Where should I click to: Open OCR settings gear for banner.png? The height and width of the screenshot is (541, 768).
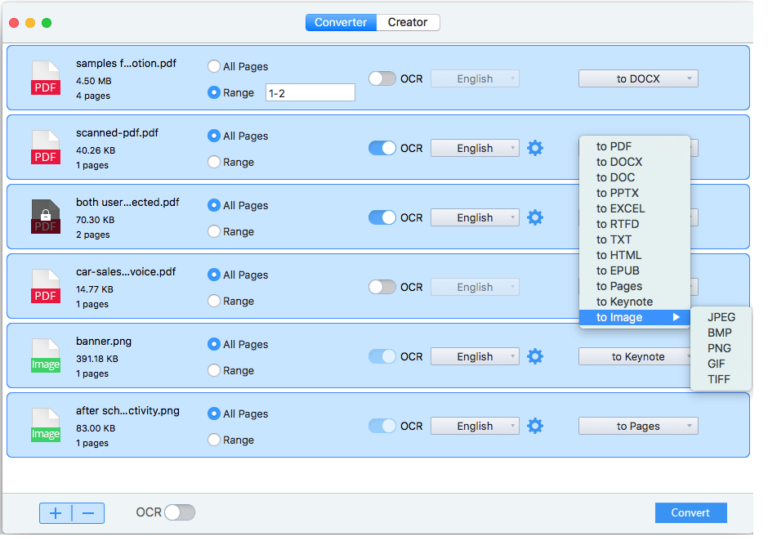click(535, 356)
